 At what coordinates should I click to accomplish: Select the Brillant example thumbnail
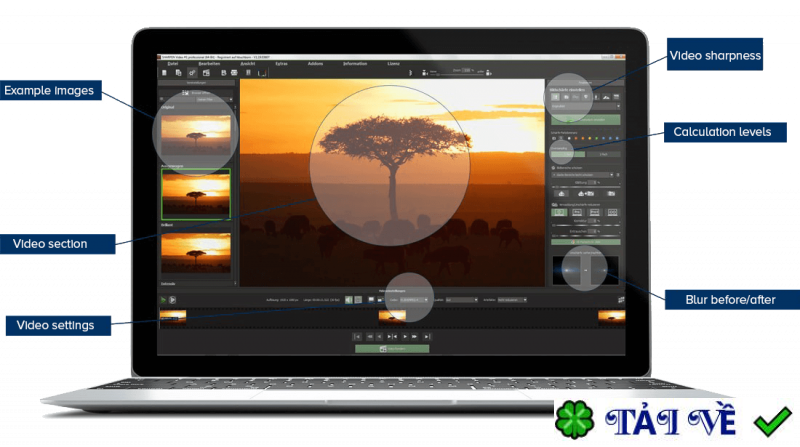196,253
